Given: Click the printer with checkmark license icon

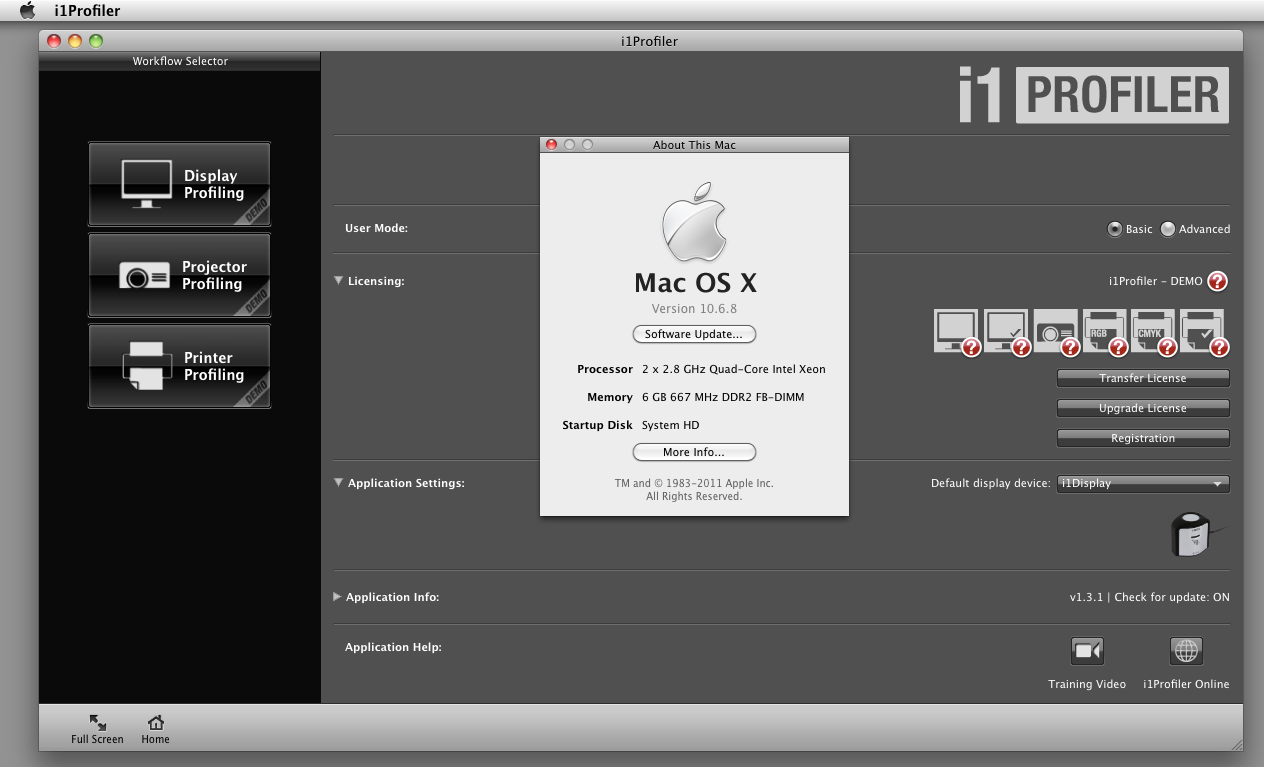Looking at the screenshot, I should pos(1202,331).
